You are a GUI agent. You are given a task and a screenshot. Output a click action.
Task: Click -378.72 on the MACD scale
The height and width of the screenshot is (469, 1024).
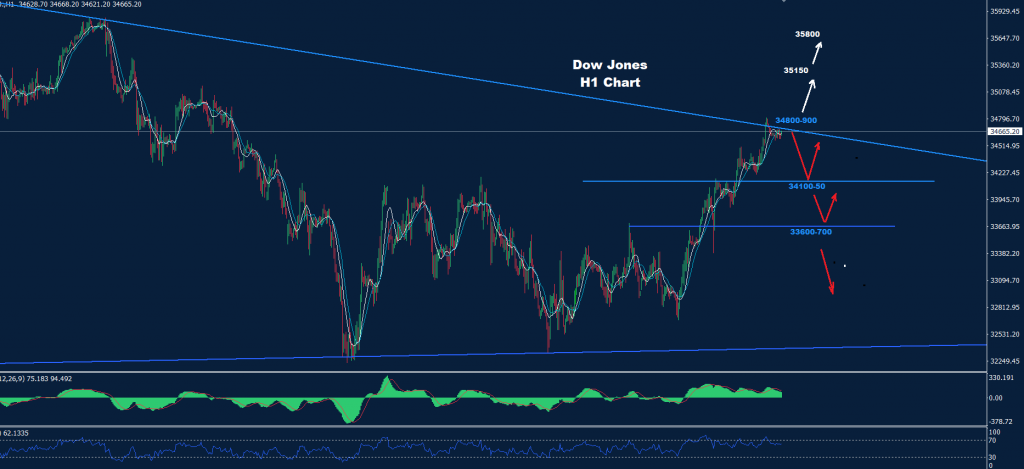(1002, 420)
